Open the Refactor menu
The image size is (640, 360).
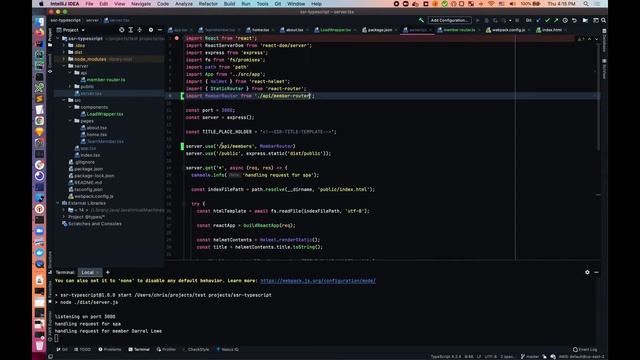pyautogui.click(x=208, y=4)
